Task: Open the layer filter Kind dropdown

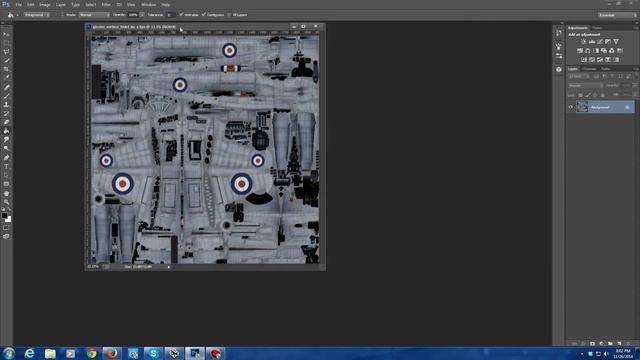Action: (x=578, y=76)
